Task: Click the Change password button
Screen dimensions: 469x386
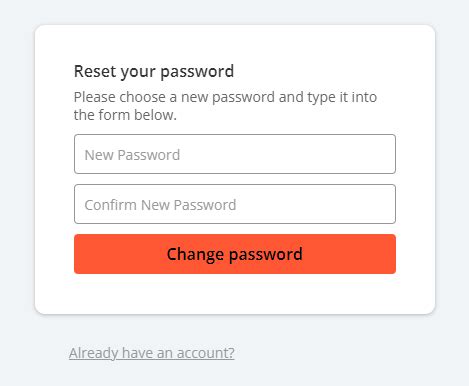Action: 235,254
